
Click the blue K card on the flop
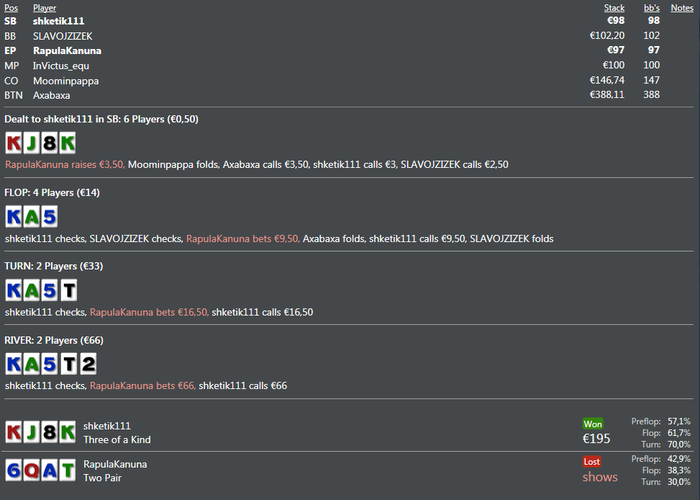(x=13, y=217)
